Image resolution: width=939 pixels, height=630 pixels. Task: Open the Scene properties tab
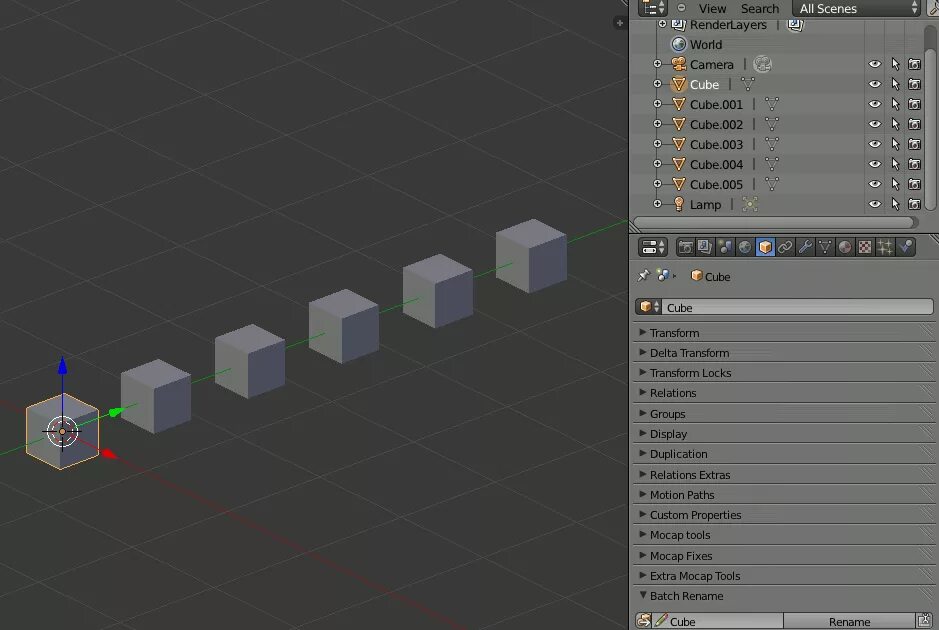pos(725,247)
